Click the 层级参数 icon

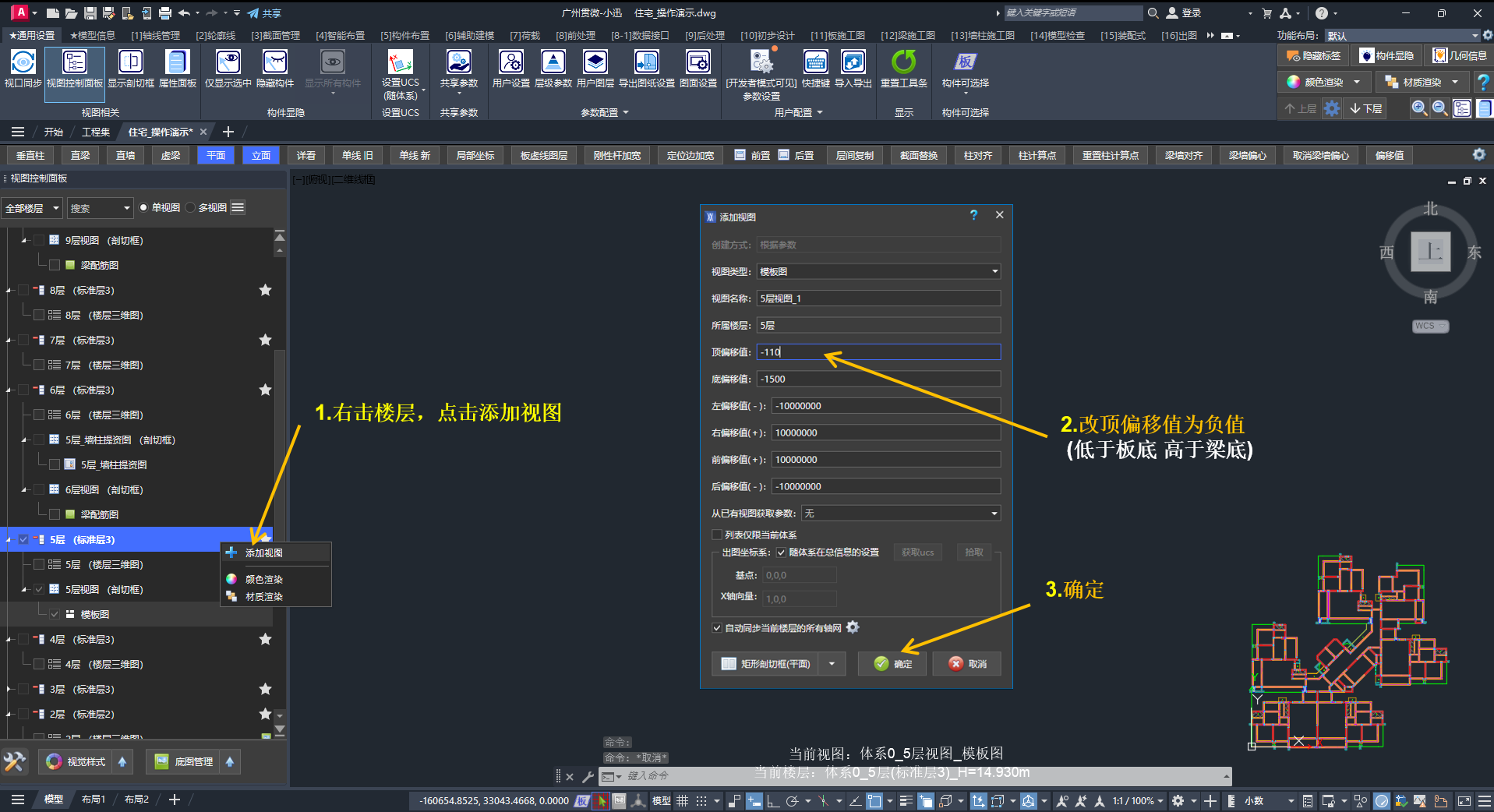(553, 62)
